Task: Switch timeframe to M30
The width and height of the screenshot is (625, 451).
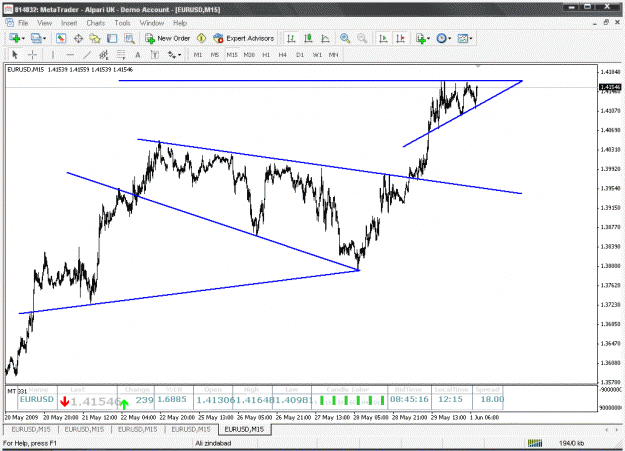Action: click(249, 55)
